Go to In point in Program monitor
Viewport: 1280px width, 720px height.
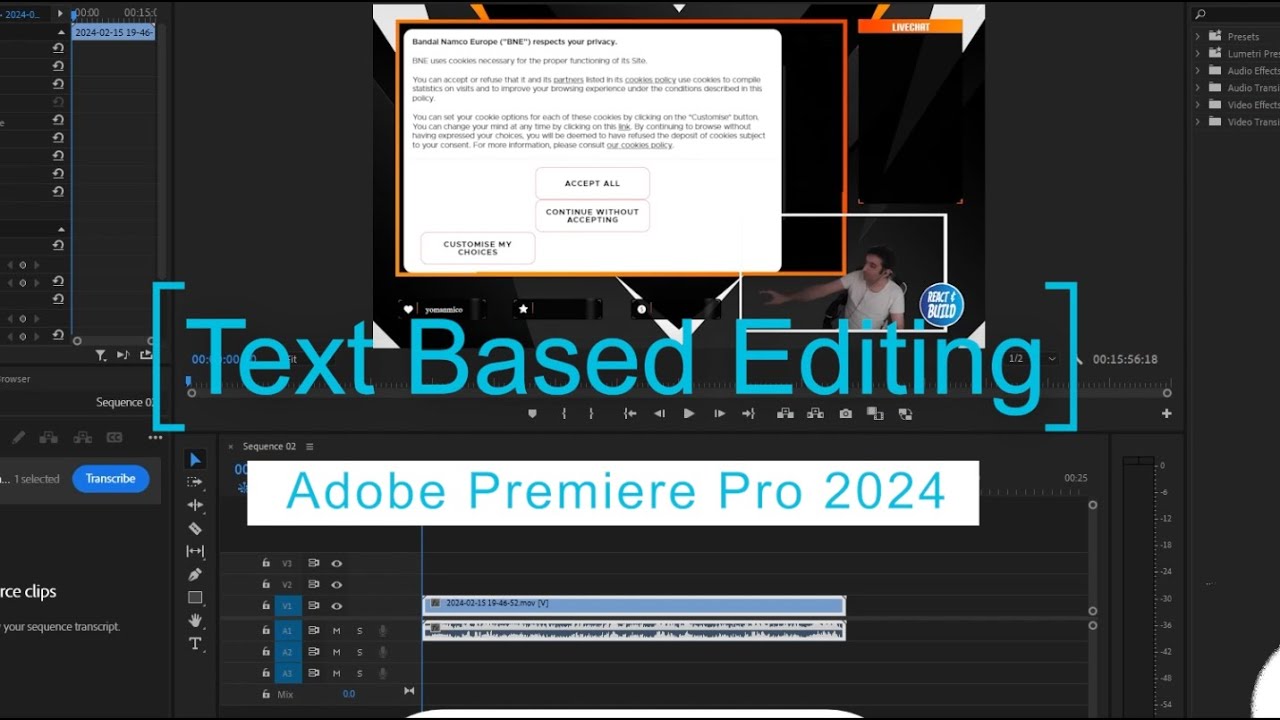click(x=630, y=413)
